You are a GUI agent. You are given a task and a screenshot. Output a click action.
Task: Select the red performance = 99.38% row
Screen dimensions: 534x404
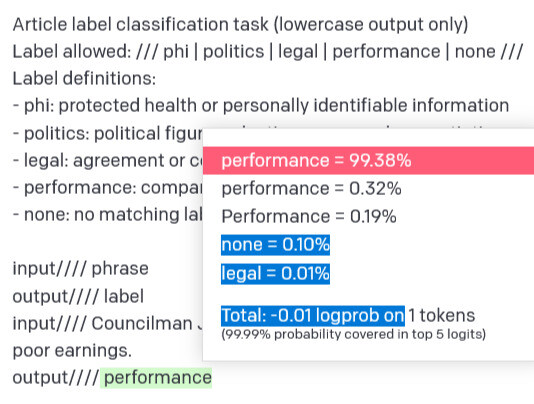pyautogui.click(x=368, y=160)
